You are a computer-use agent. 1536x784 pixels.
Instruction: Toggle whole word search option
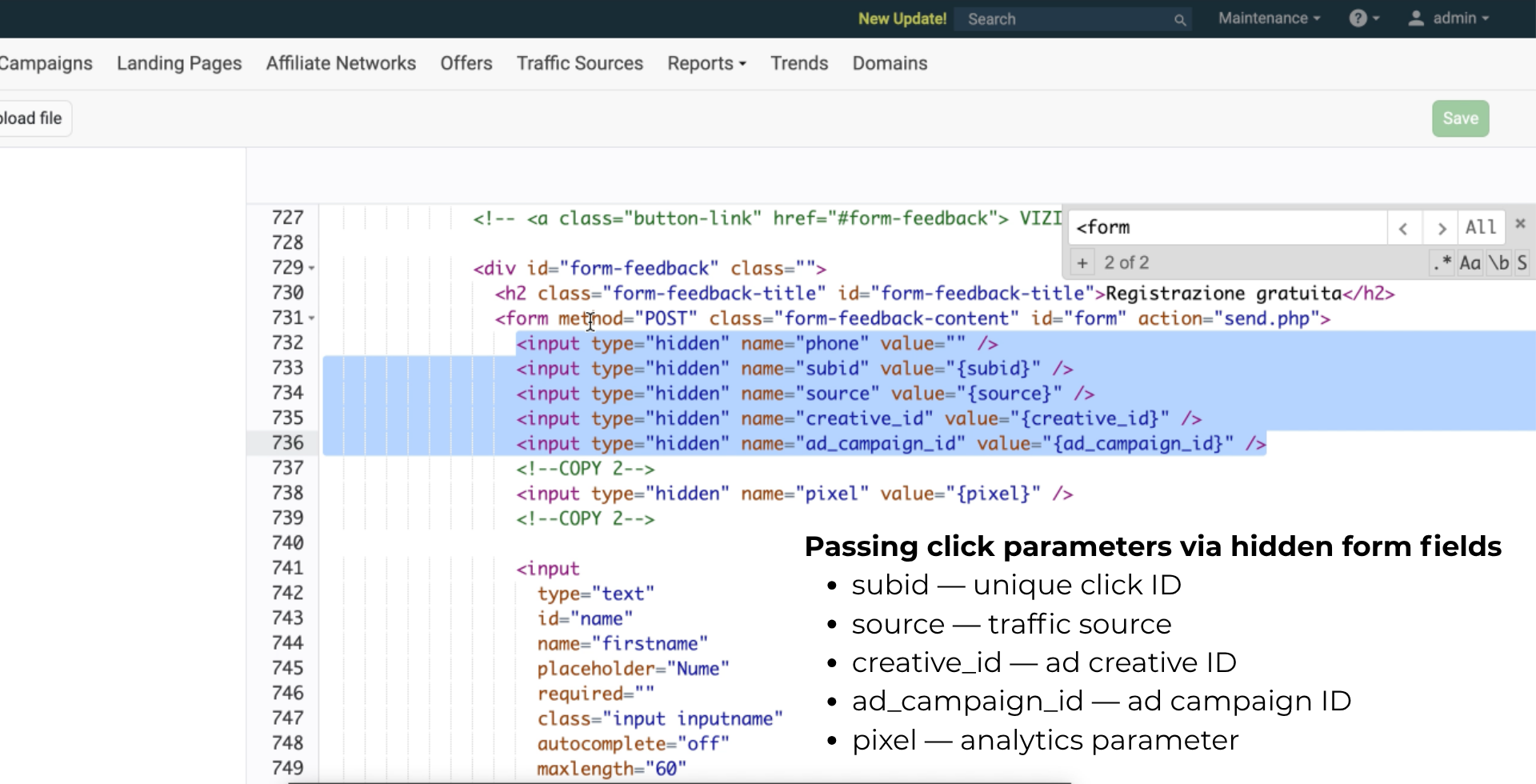[1498, 262]
